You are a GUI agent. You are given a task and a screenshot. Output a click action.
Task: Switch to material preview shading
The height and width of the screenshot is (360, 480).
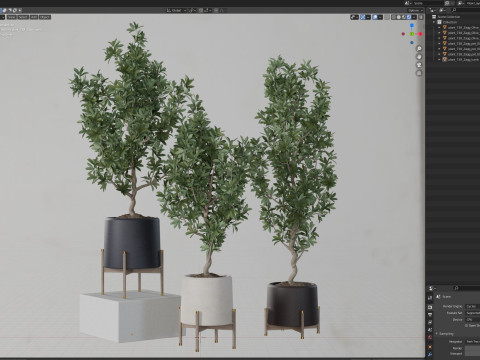pos(404,17)
